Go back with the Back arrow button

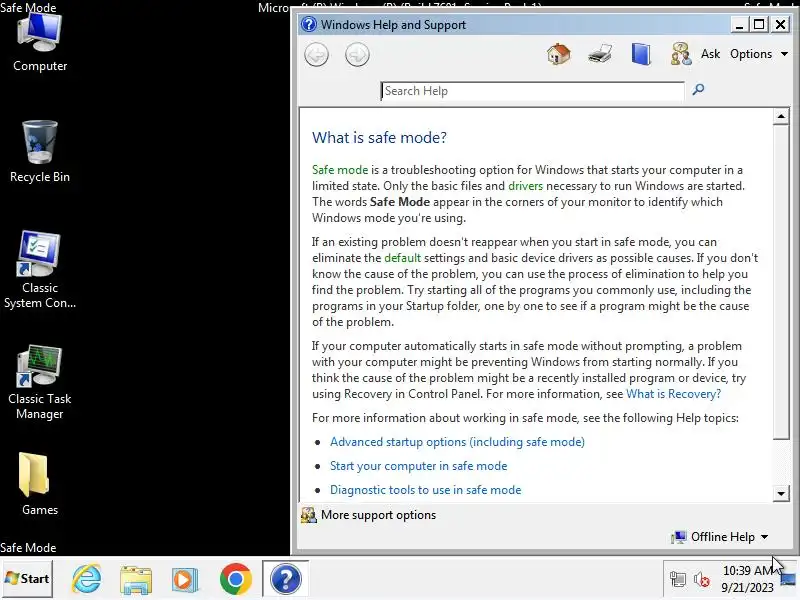(x=316, y=55)
